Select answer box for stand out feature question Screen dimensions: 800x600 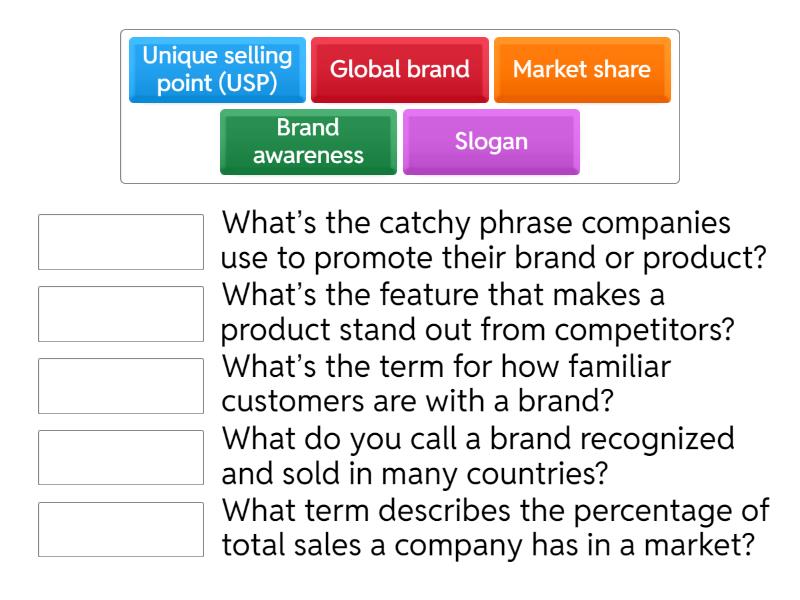(121, 314)
